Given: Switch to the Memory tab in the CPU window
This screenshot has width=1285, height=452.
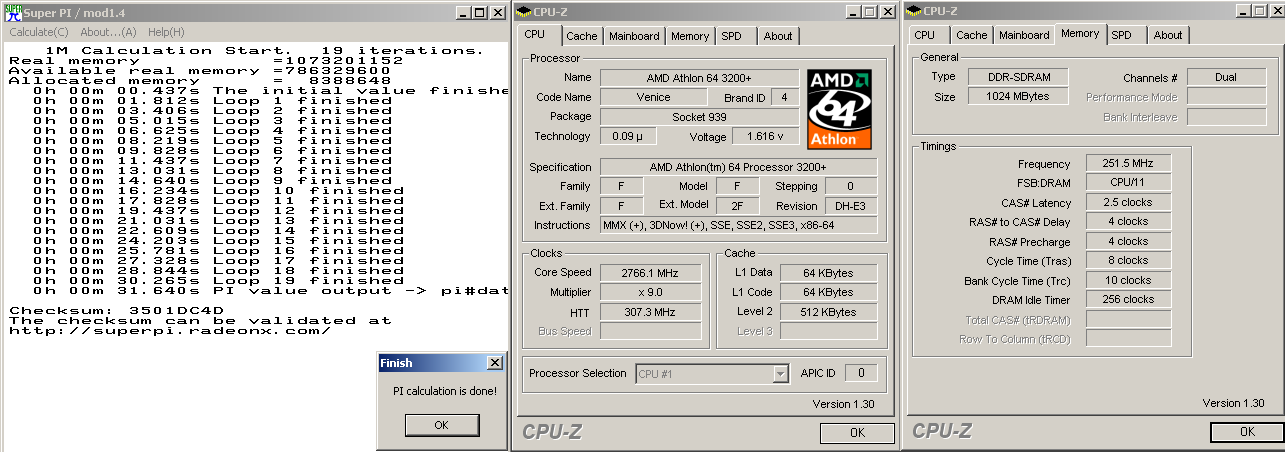Looking at the screenshot, I should [690, 36].
